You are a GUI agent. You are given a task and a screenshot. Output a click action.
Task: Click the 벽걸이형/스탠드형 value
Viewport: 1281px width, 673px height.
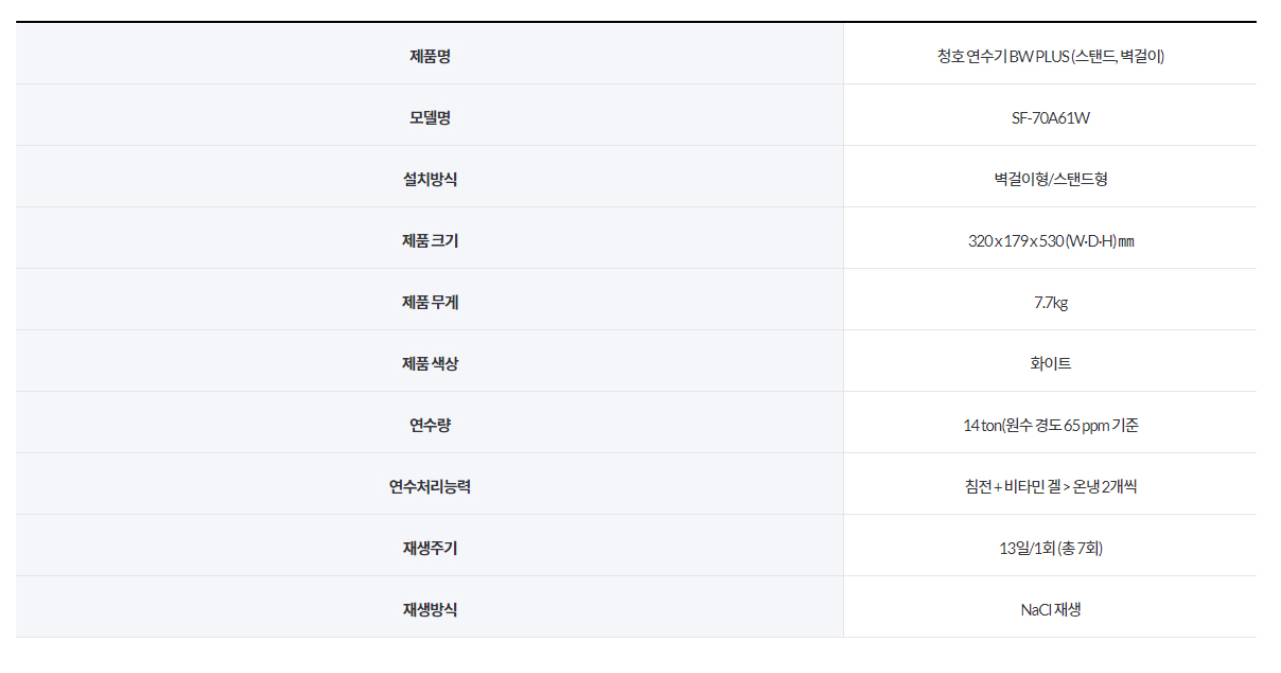(1050, 180)
